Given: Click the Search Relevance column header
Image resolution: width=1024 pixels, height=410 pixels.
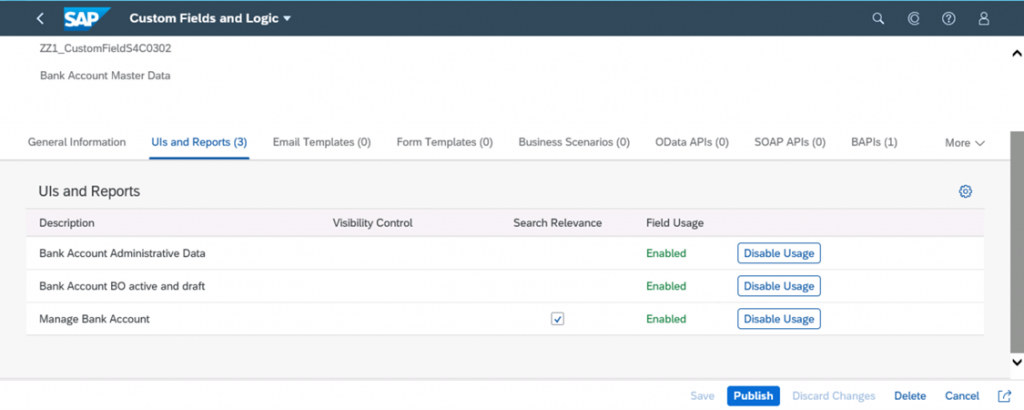Looking at the screenshot, I should 557,223.
